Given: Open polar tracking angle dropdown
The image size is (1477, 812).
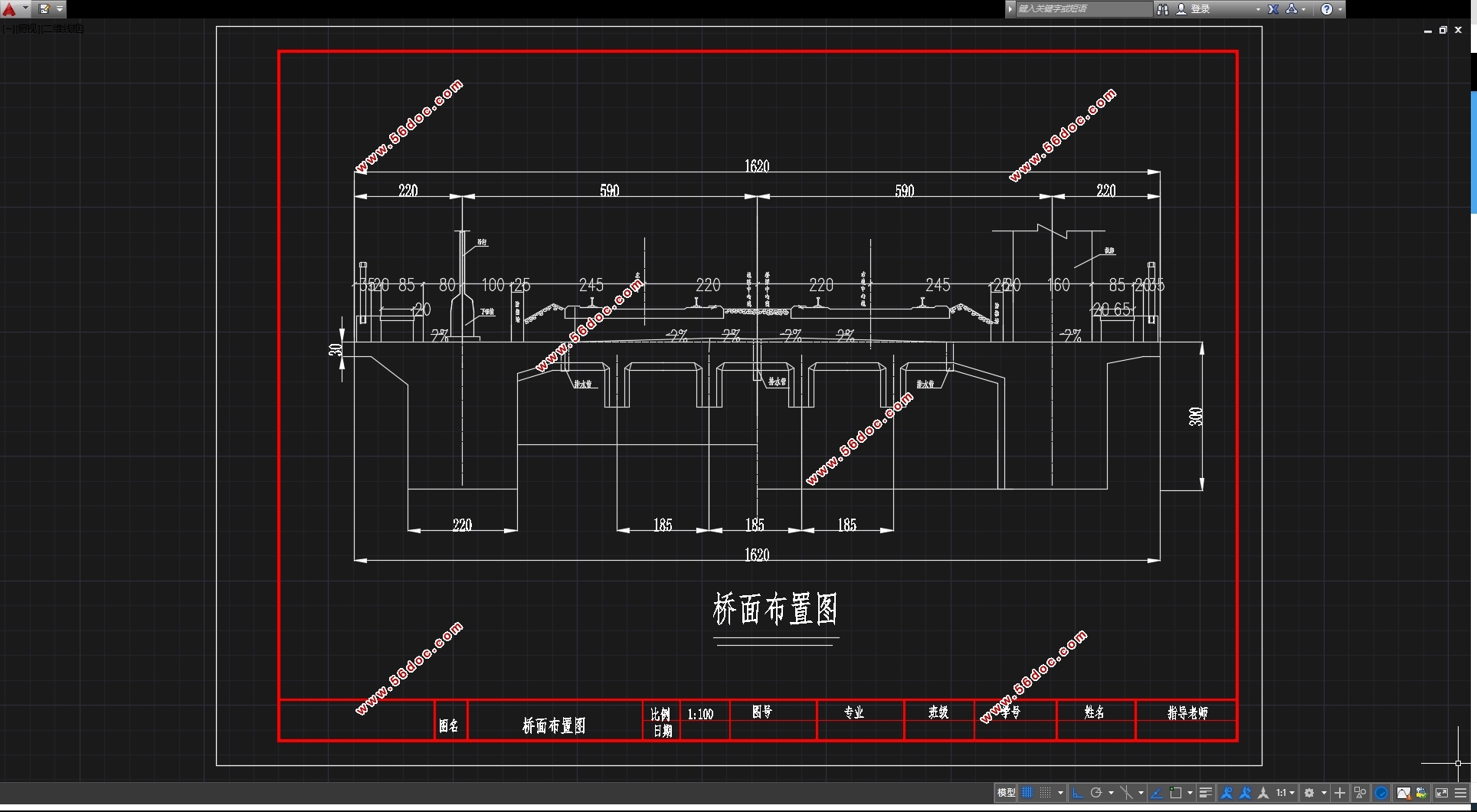Looking at the screenshot, I should point(1111,793).
